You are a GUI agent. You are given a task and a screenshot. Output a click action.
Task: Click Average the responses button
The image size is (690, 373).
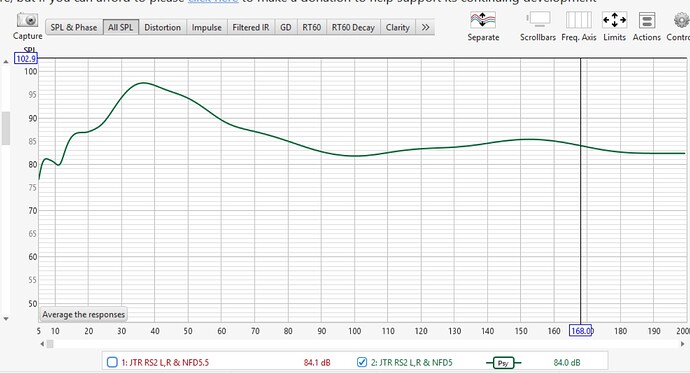[x=84, y=314]
